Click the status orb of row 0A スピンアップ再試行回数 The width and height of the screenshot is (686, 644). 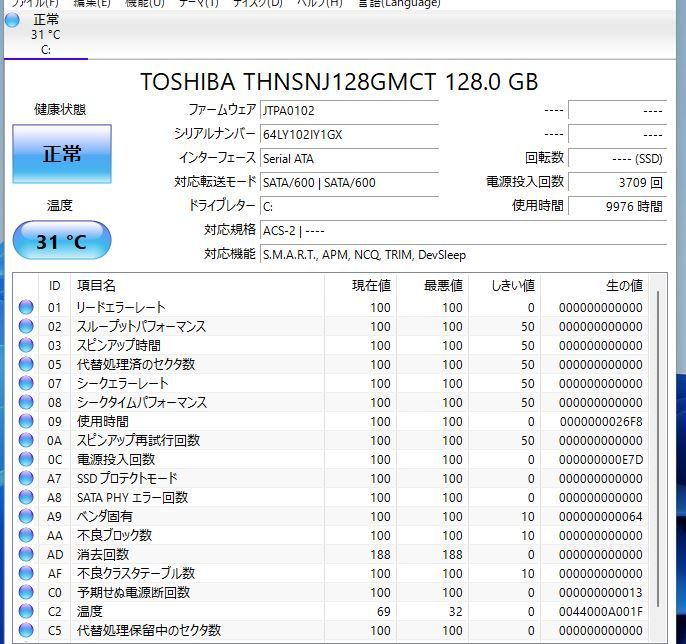(x=26, y=440)
